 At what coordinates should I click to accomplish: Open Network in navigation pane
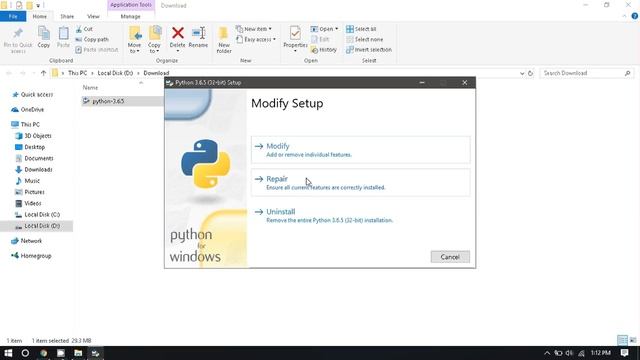[31, 241]
